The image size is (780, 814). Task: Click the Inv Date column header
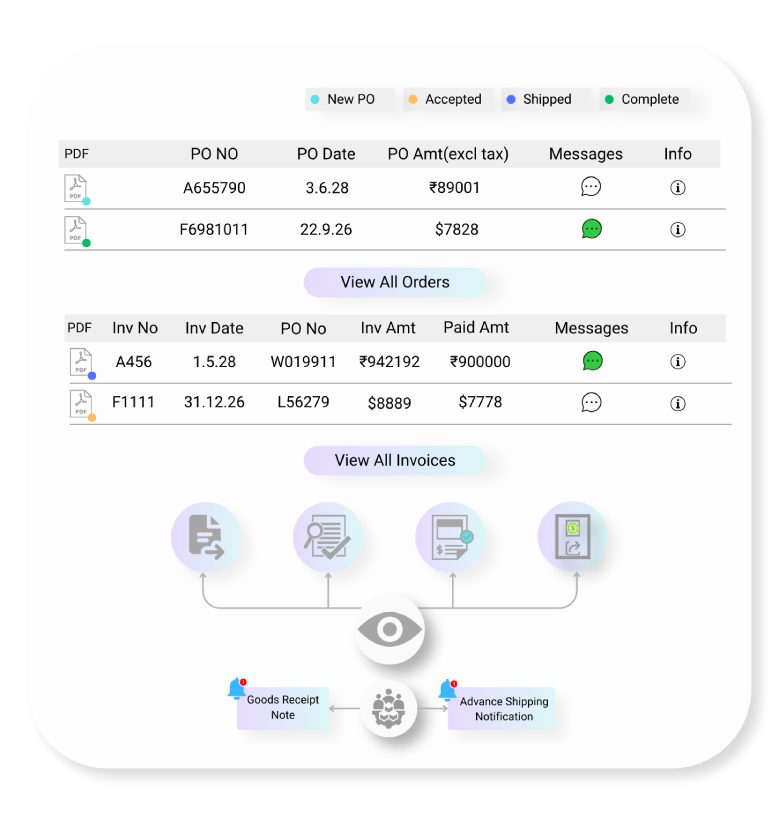[214, 328]
